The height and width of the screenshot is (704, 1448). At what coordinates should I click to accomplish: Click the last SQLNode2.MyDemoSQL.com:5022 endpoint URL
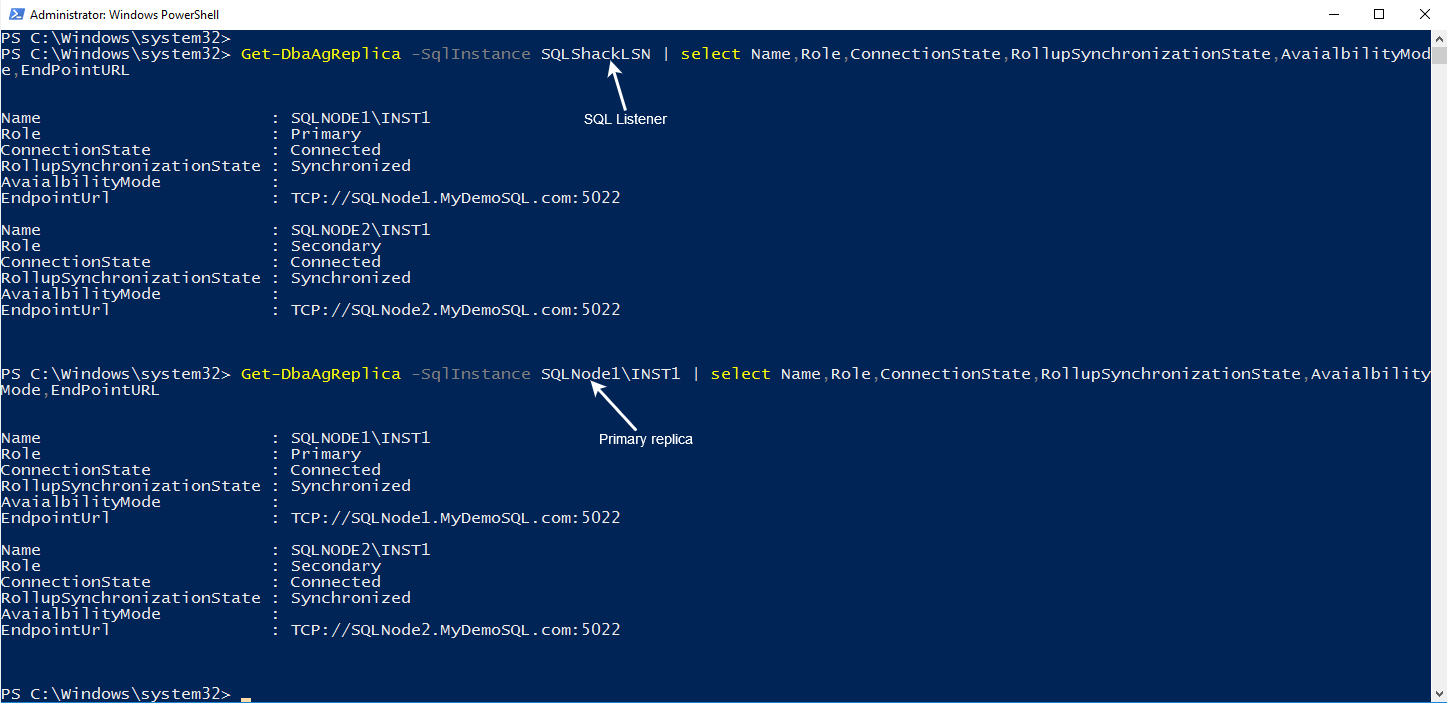(455, 630)
